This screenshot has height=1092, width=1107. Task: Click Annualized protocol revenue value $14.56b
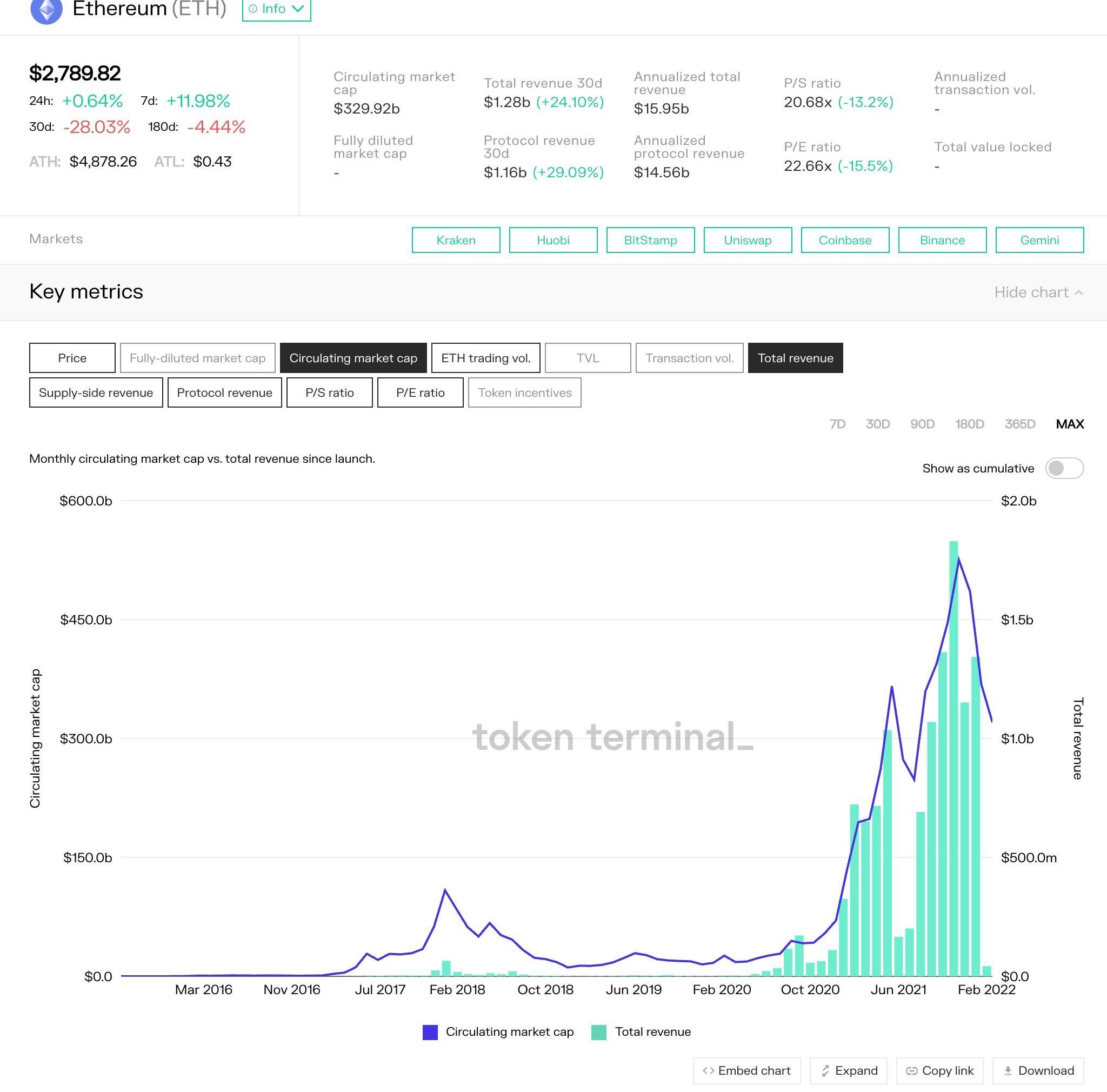point(662,172)
